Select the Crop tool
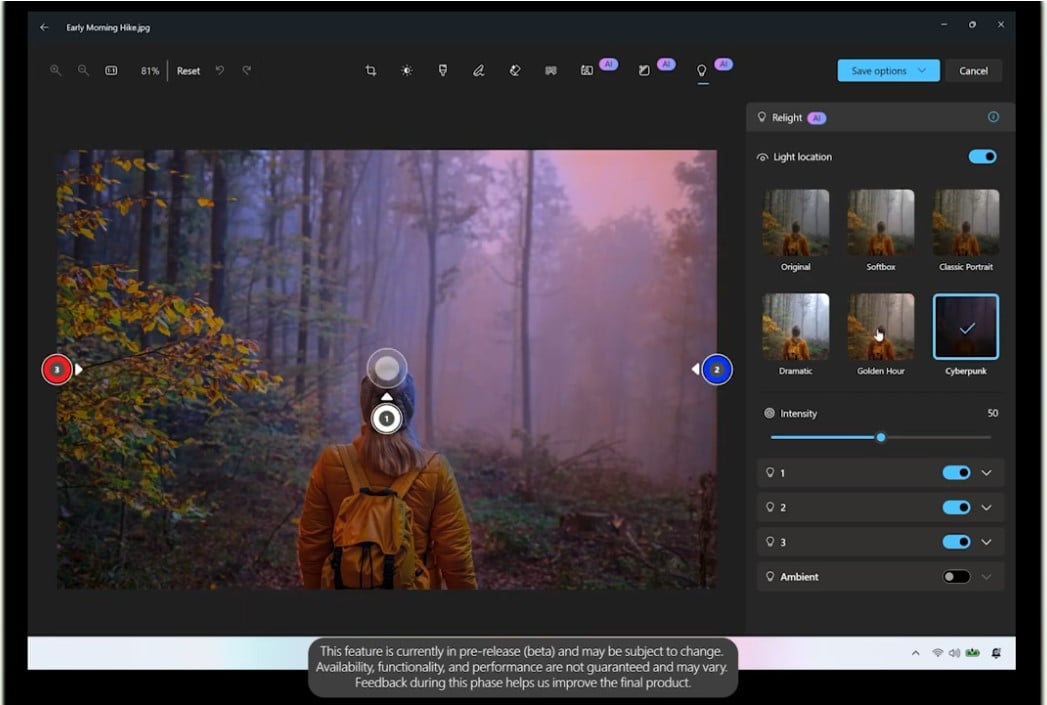The height and width of the screenshot is (705, 1047). tap(371, 70)
